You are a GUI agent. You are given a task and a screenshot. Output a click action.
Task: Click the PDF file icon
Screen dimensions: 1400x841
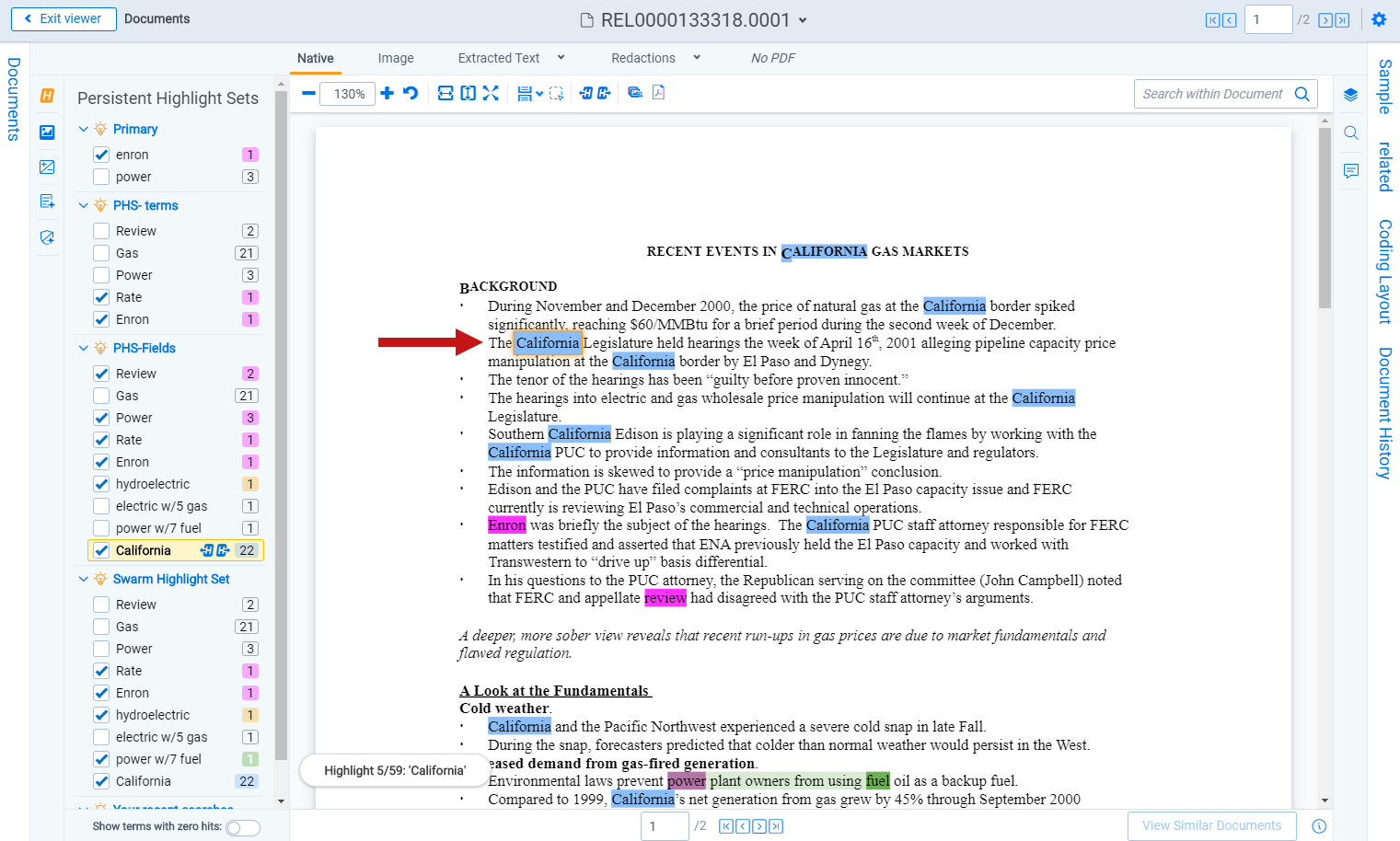point(659,92)
